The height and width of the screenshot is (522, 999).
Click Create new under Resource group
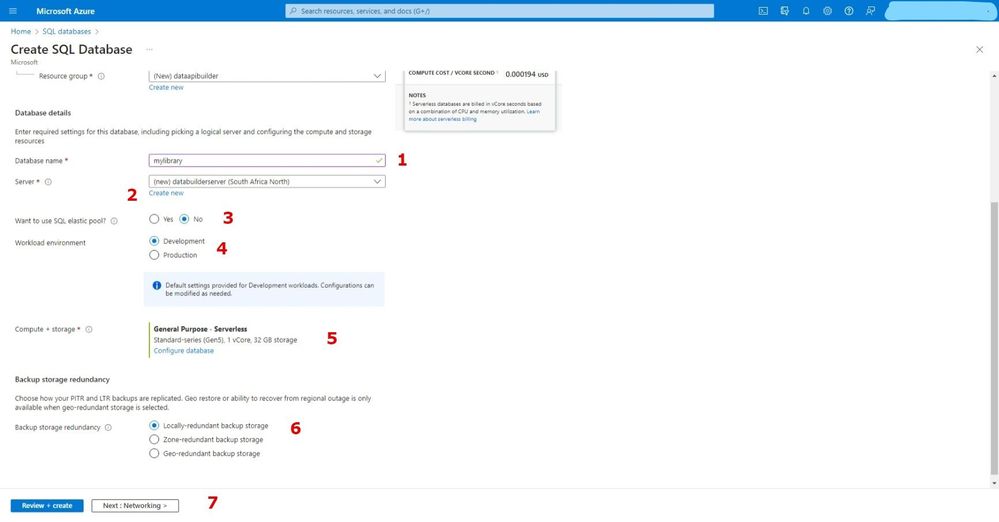[x=166, y=87]
